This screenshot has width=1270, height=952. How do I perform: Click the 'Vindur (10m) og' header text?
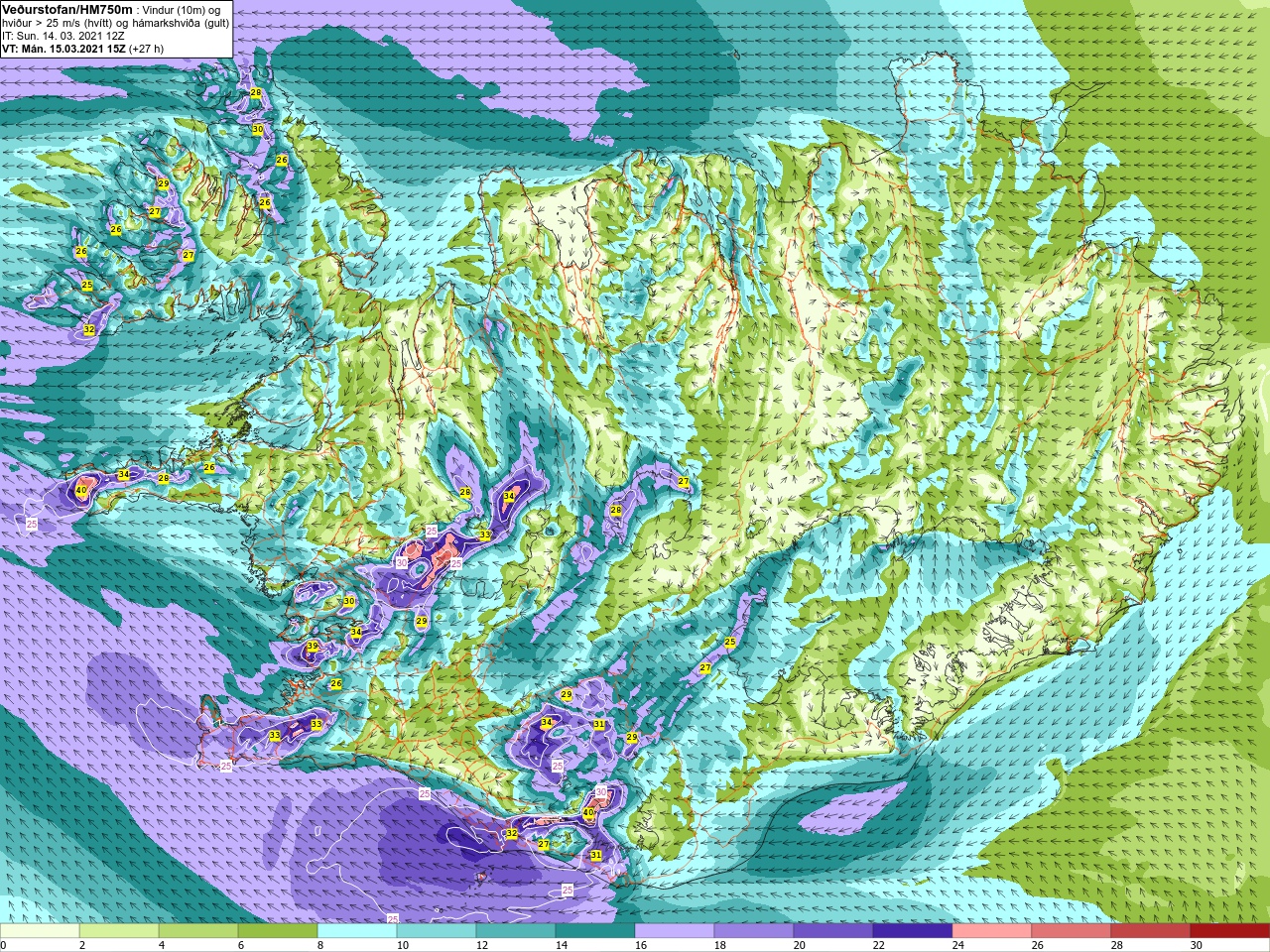183,10
